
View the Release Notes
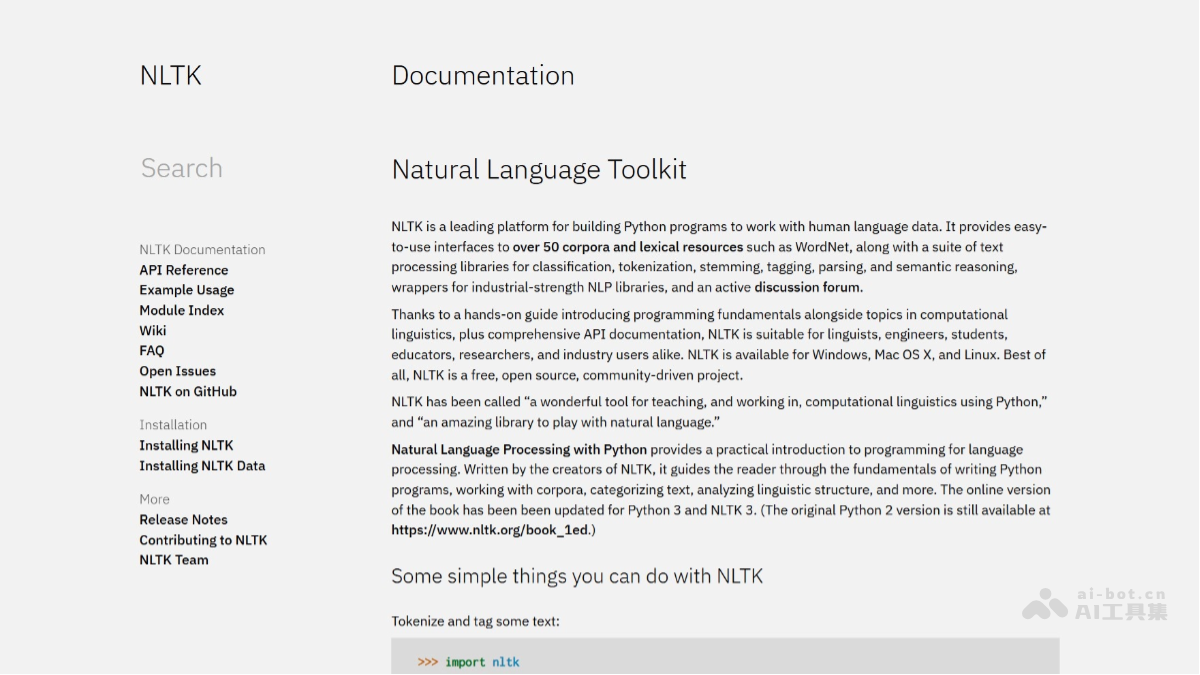(x=184, y=520)
